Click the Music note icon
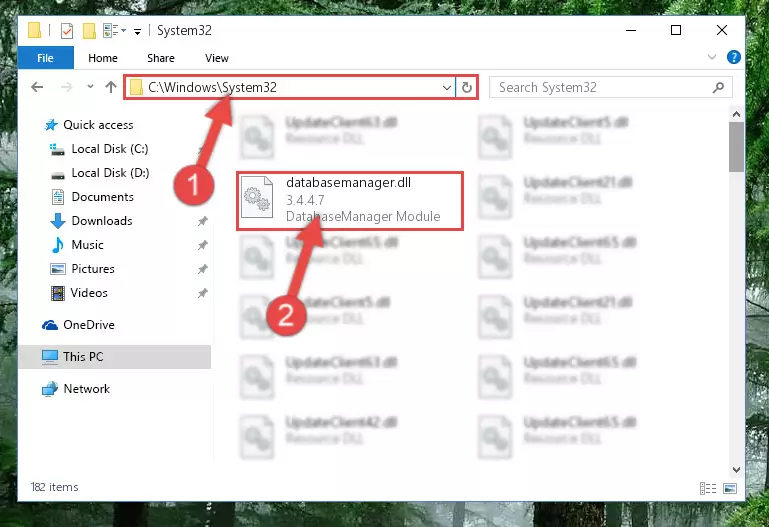This screenshot has height=527, width=769. (x=58, y=245)
